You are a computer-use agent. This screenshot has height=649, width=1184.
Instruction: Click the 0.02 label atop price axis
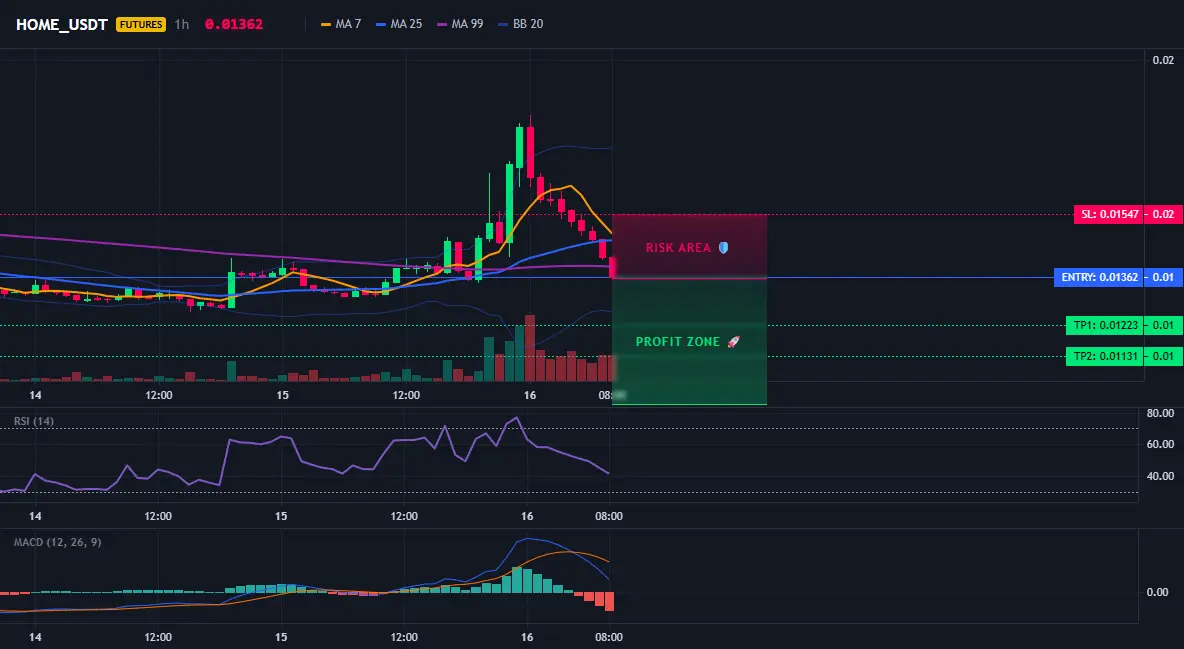[1164, 60]
